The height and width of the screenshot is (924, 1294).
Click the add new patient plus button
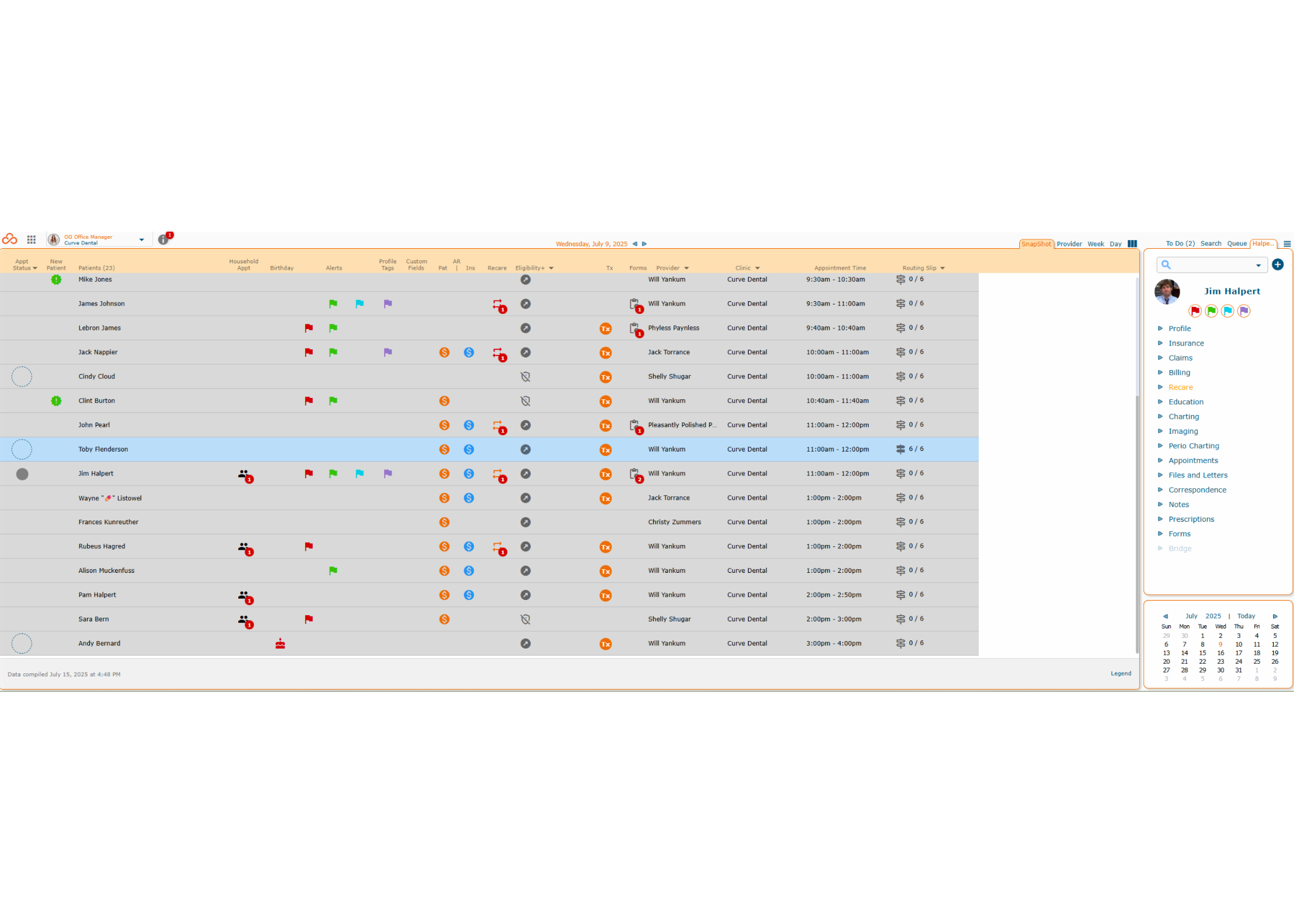pyautogui.click(x=1278, y=265)
